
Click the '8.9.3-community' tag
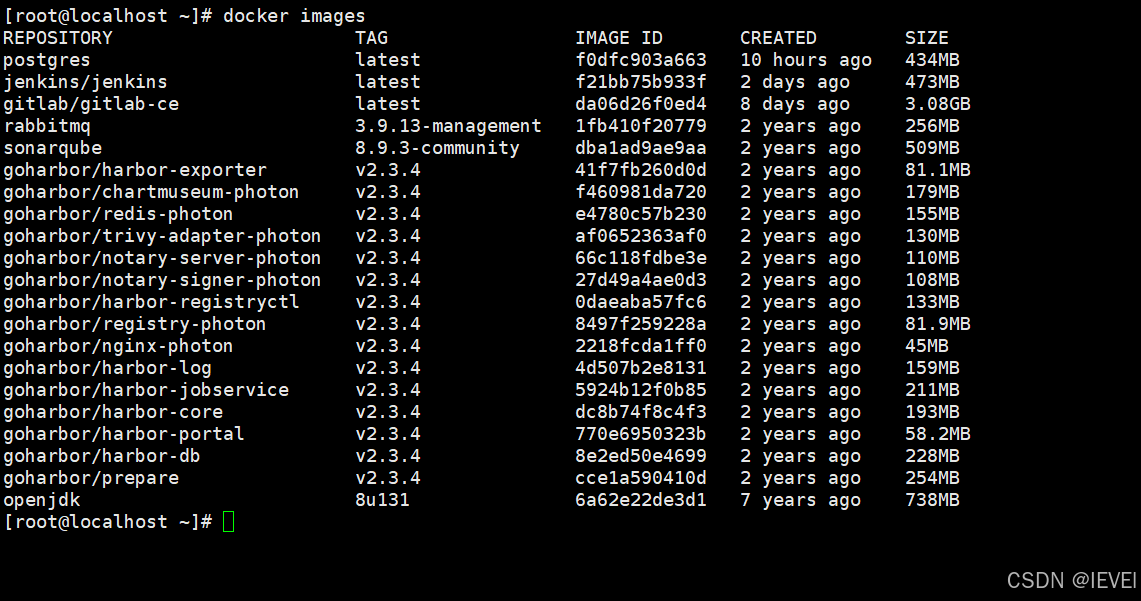coord(437,148)
